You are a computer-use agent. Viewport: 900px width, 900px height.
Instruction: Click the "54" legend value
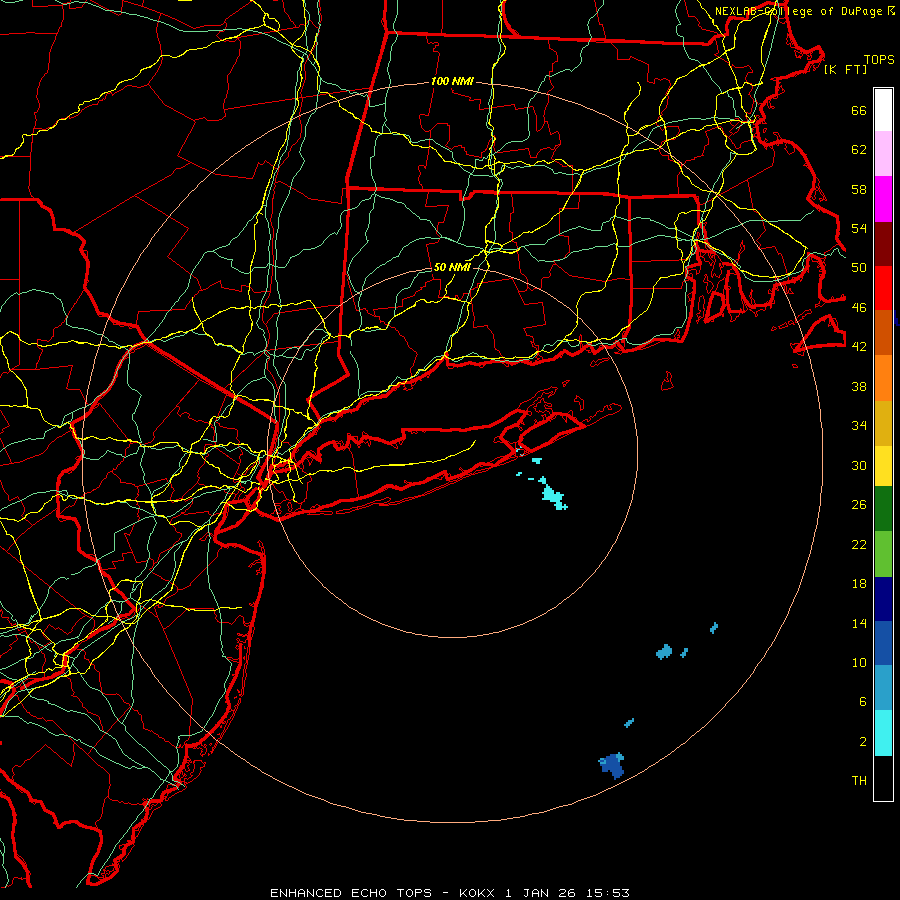tap(859, 228)
